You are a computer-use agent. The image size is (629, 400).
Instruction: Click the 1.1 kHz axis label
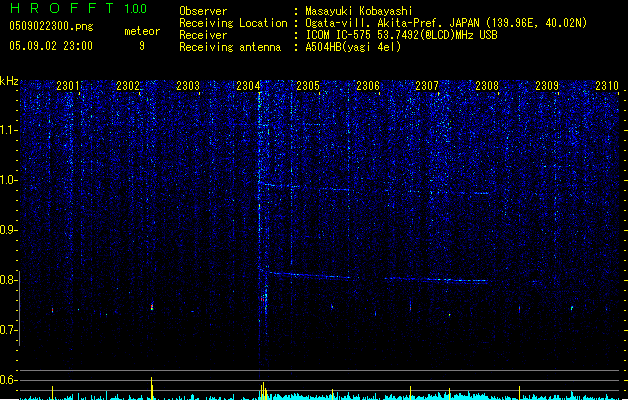coord(9,130)
